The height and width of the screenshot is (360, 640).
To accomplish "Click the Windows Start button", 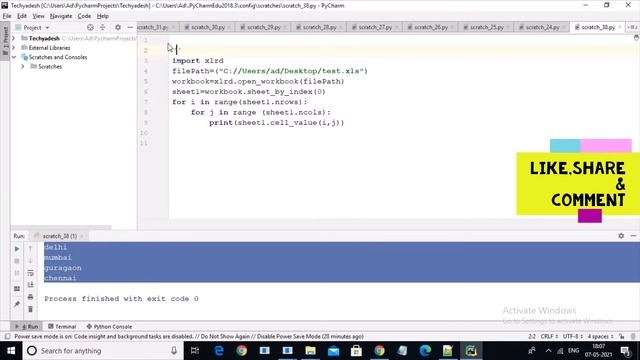I will (x=11, y=351).
